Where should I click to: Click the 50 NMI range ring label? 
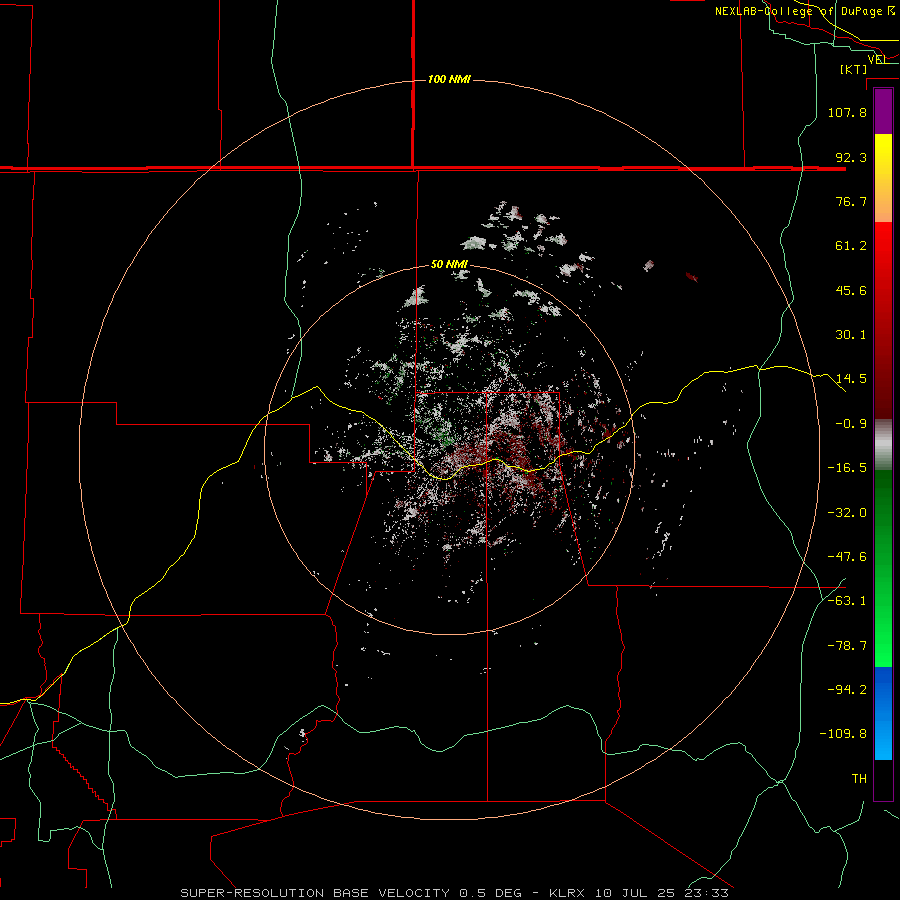[x=449, y=264]
